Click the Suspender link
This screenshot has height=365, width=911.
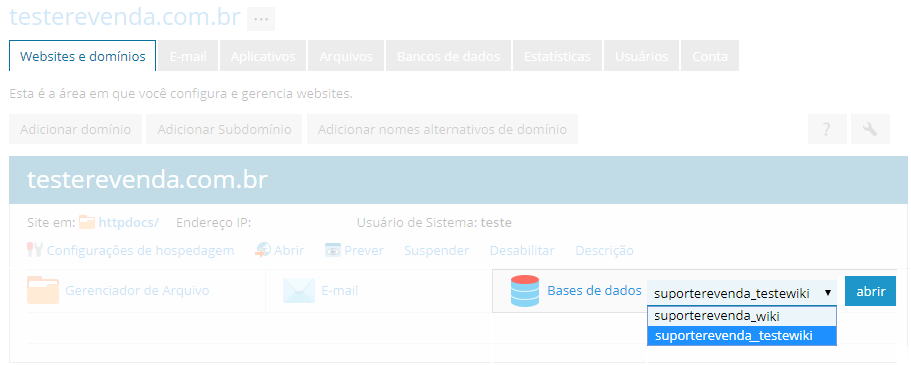436,251
